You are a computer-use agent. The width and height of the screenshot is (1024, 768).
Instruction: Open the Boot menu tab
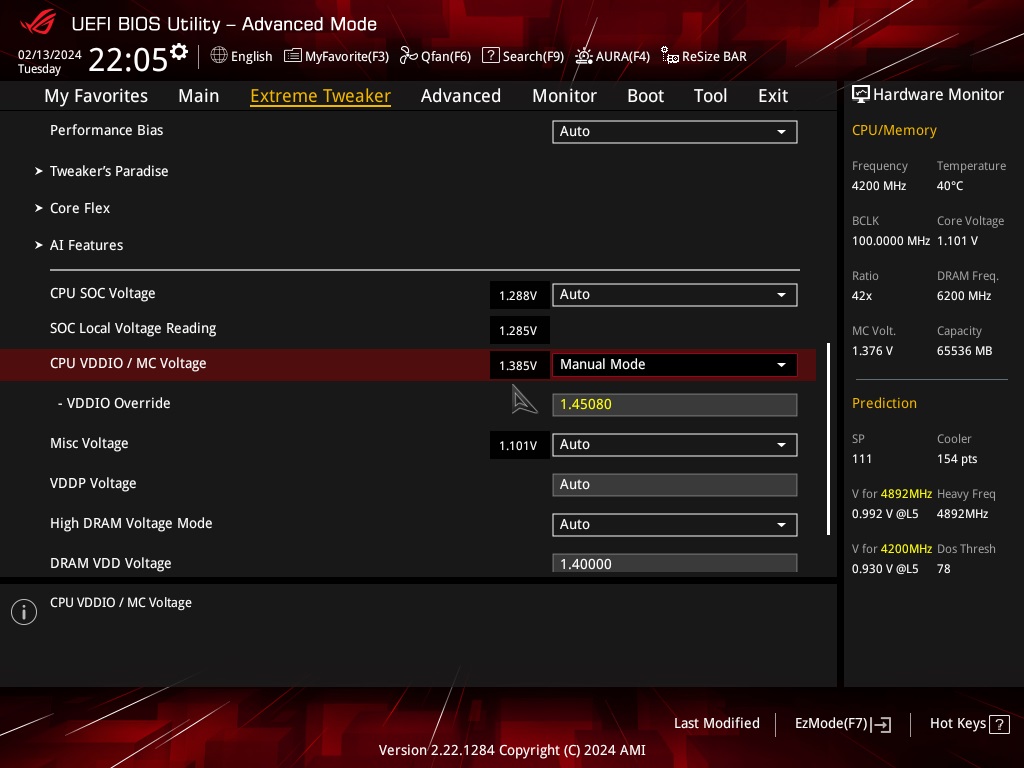click(x=645, y=95)
